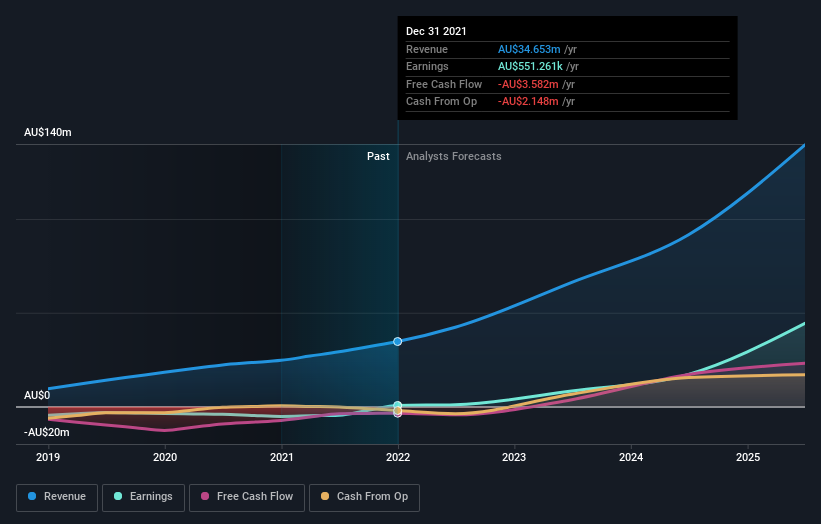This screenshot has height=524, width=821.
Task: Click the 'Cash From Op' row label in tooltip
Action: point(441,102)
